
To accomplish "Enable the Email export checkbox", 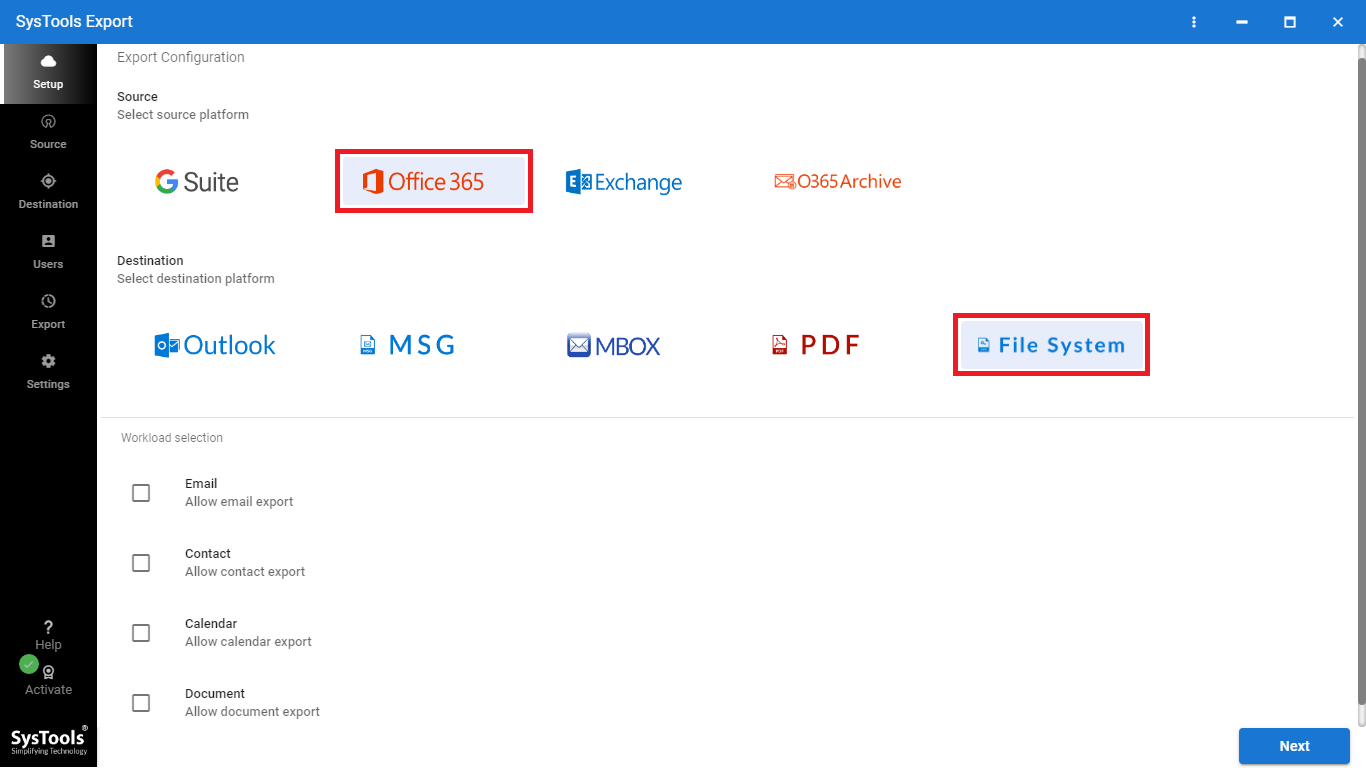I will [141, 493].
